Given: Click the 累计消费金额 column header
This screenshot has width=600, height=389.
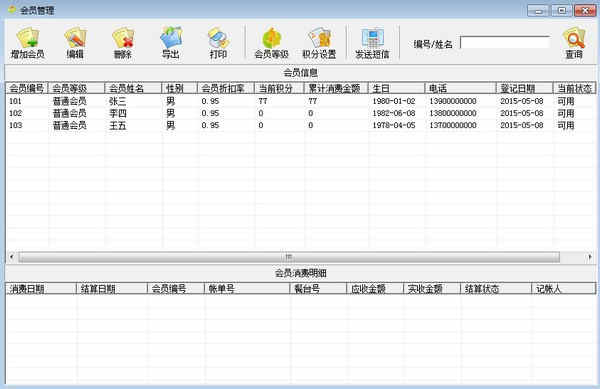Looking at the screenshot, I should [x=336, y=88].
